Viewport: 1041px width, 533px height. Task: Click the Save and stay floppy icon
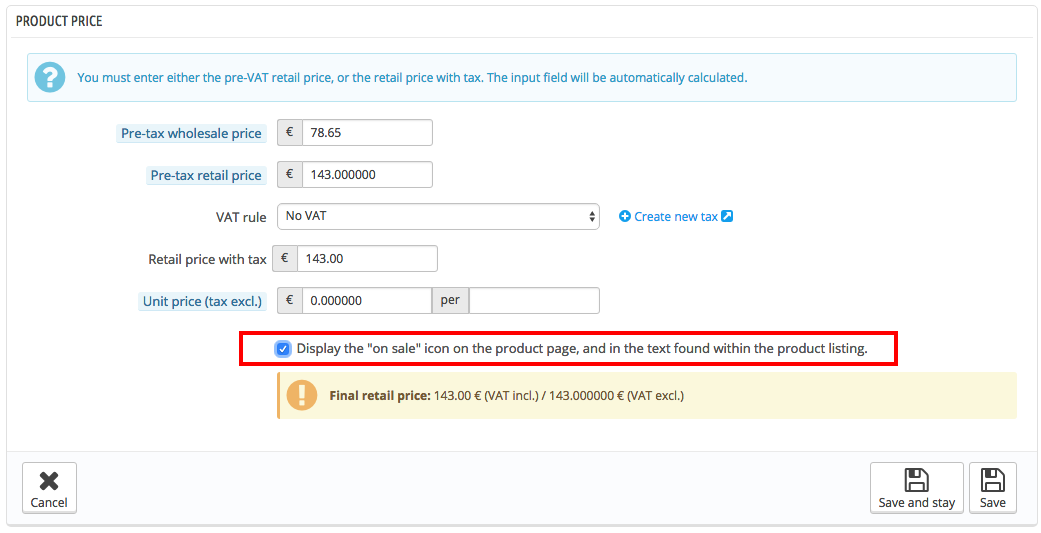pyautogui.click(x=916, y=480)
